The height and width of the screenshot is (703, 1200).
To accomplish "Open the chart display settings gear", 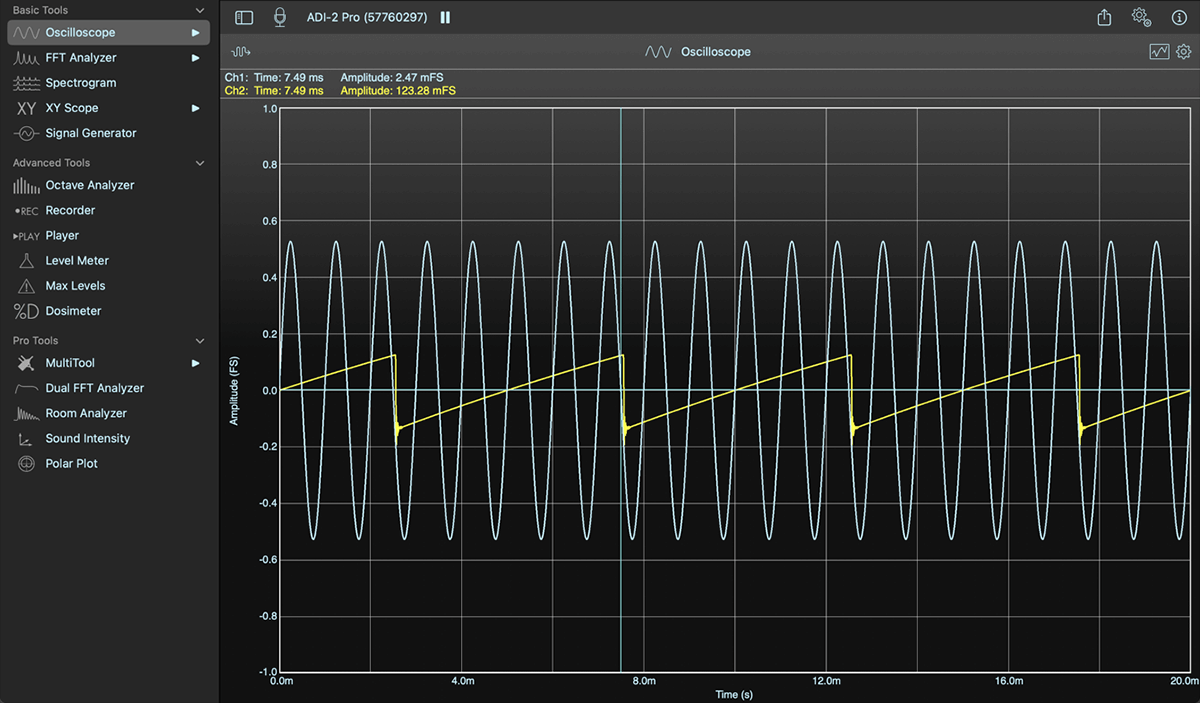I will point(1184,51).
